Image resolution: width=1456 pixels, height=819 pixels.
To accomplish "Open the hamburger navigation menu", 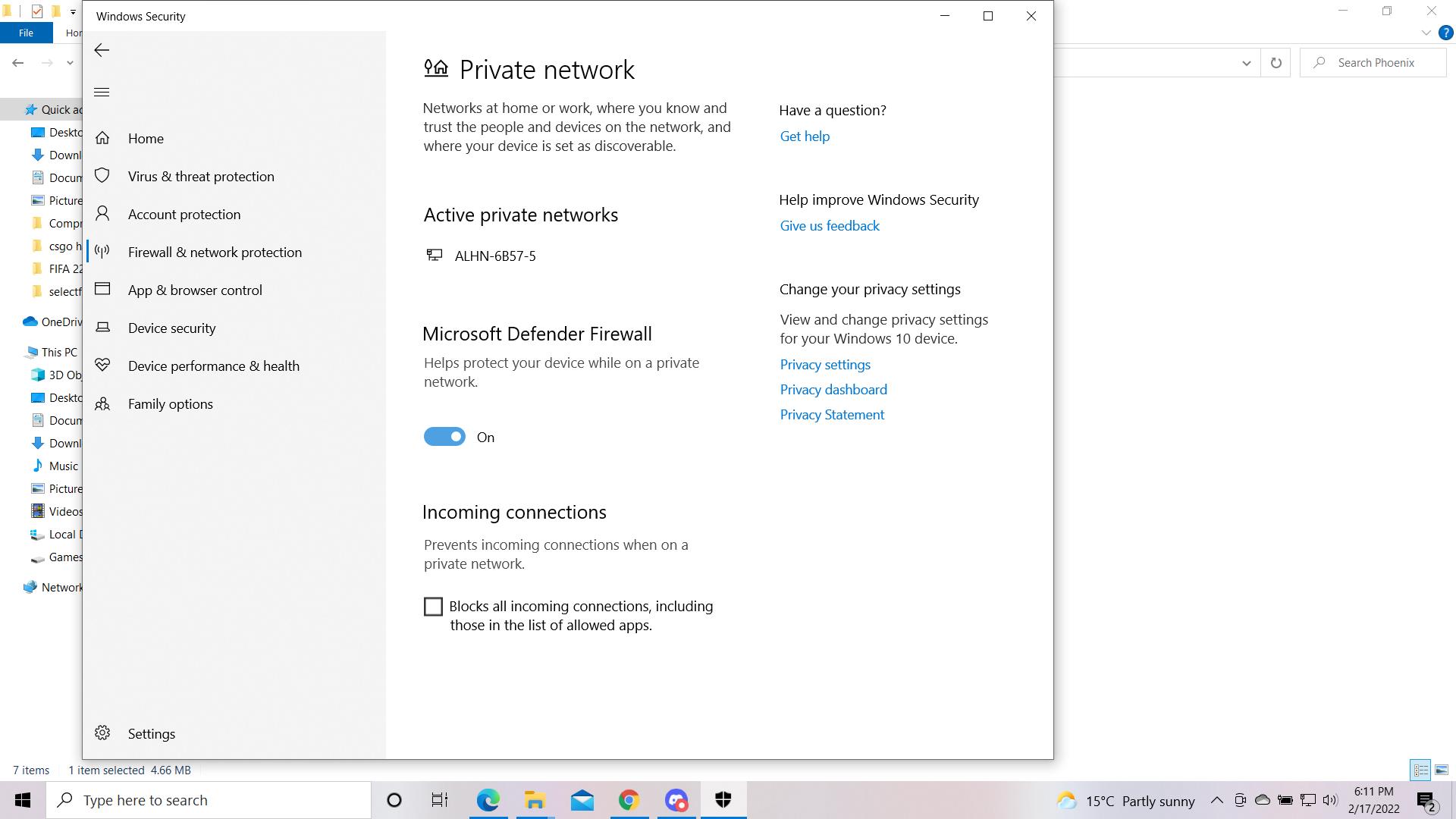I will 102,93.
